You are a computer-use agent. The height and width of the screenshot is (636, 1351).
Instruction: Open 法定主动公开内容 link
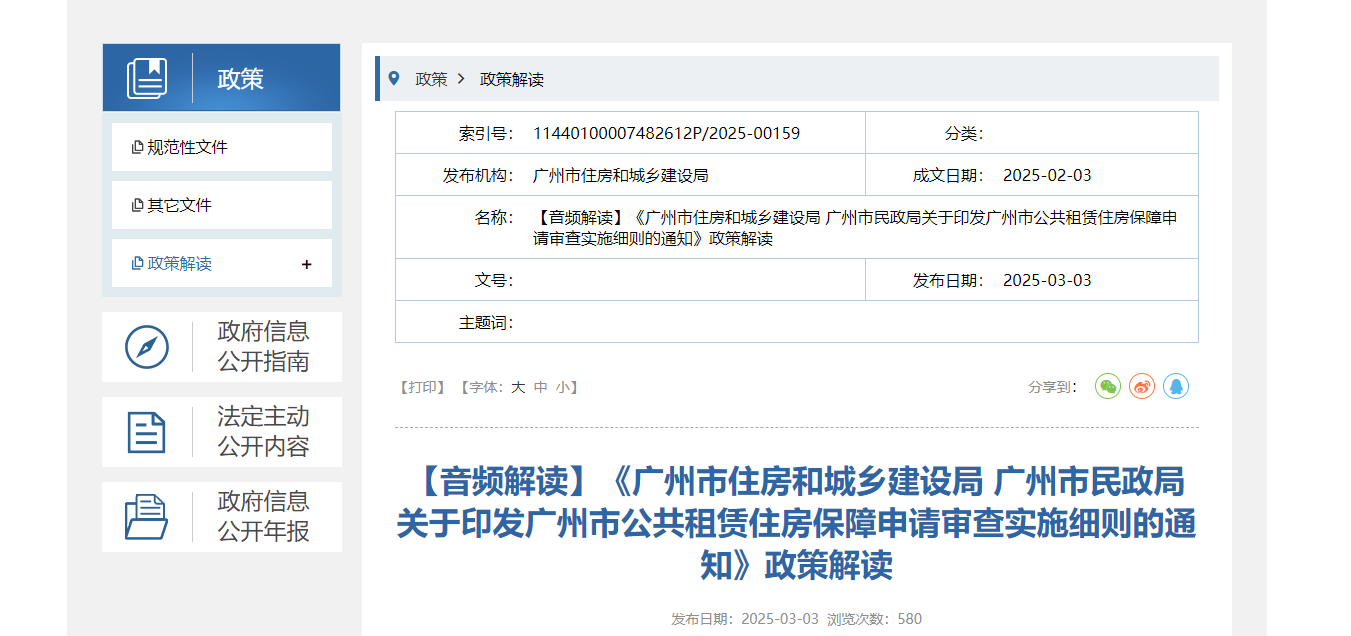pyautogui.click(x=264, y=431)
